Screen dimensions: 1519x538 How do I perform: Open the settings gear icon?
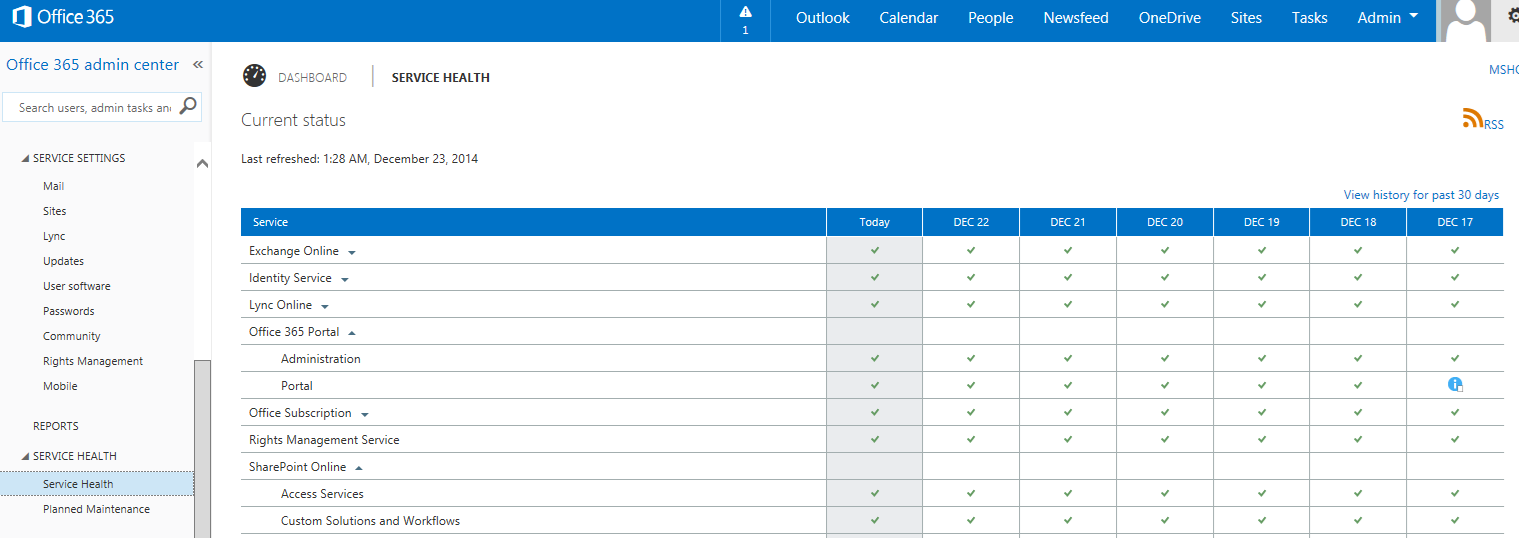click(x=1513, y=17)
